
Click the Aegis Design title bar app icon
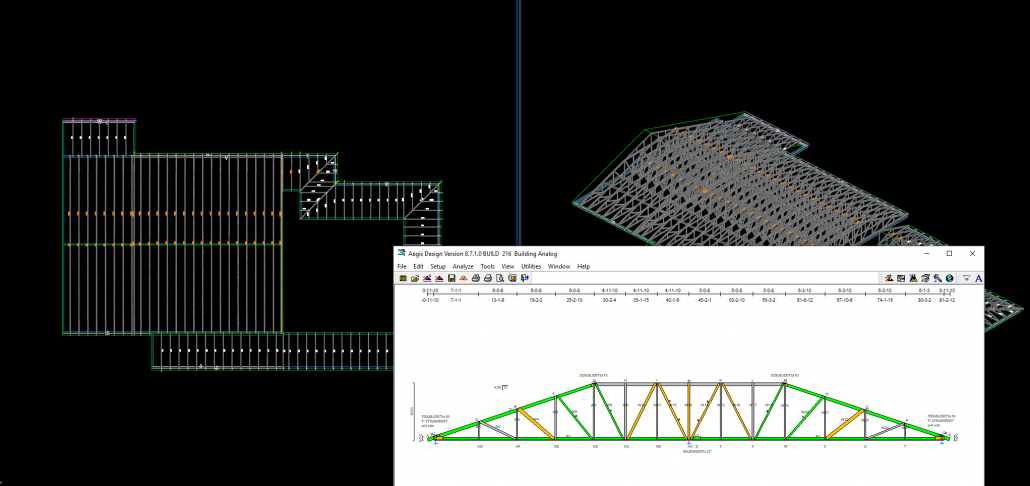(x=401, y=254)
